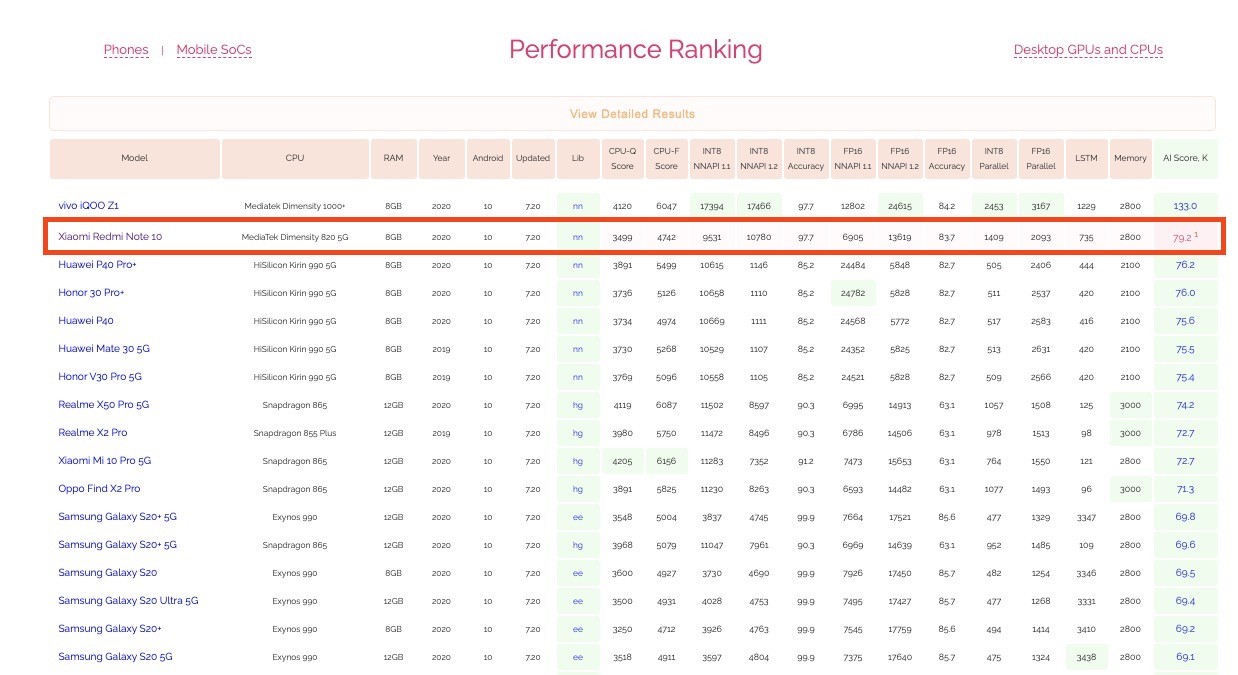Open the Samsung Galaxy S20 Ultra 5G link
Viewport: 1238px width, 675px height.
(128, 601)
